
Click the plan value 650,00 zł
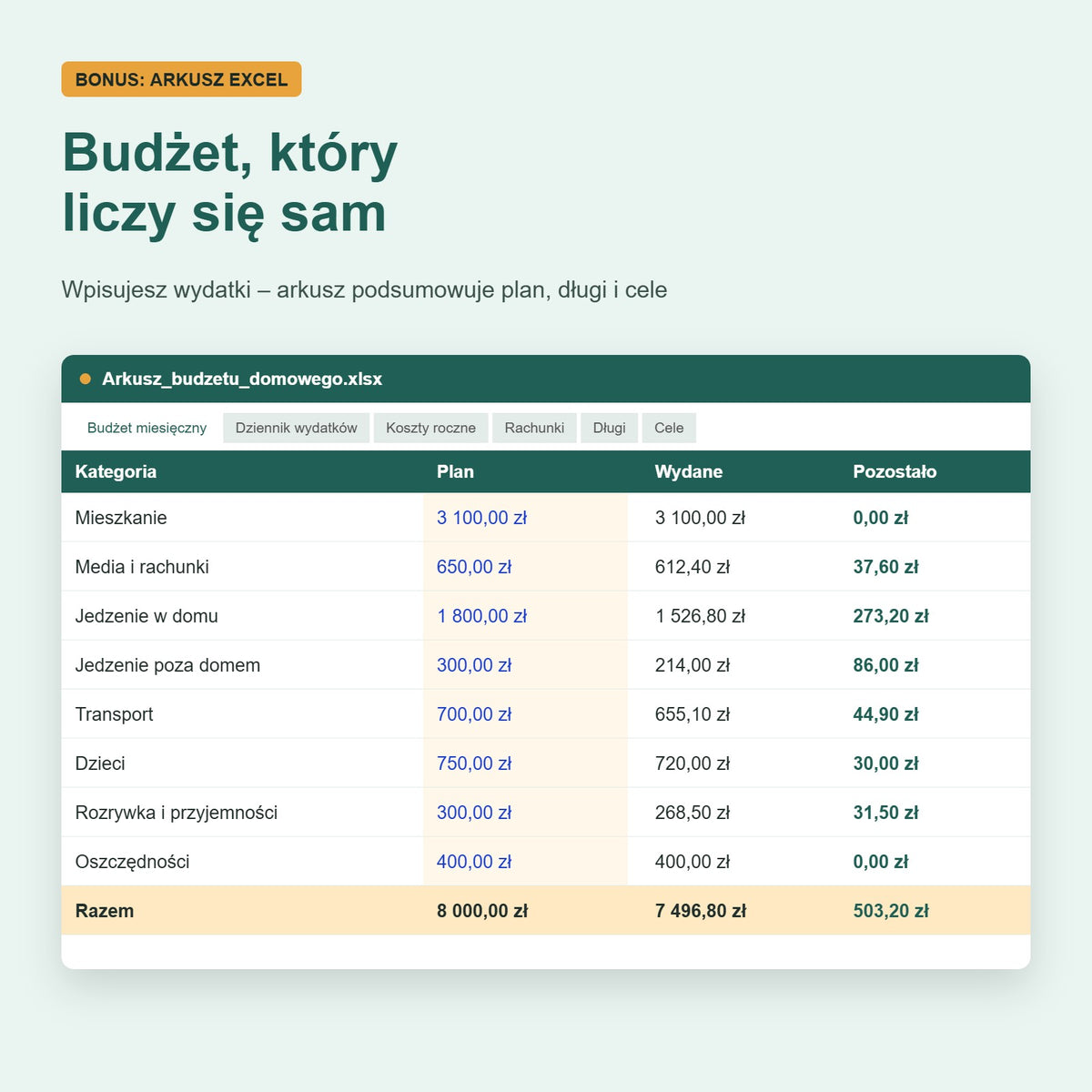[x=474, y=567]
